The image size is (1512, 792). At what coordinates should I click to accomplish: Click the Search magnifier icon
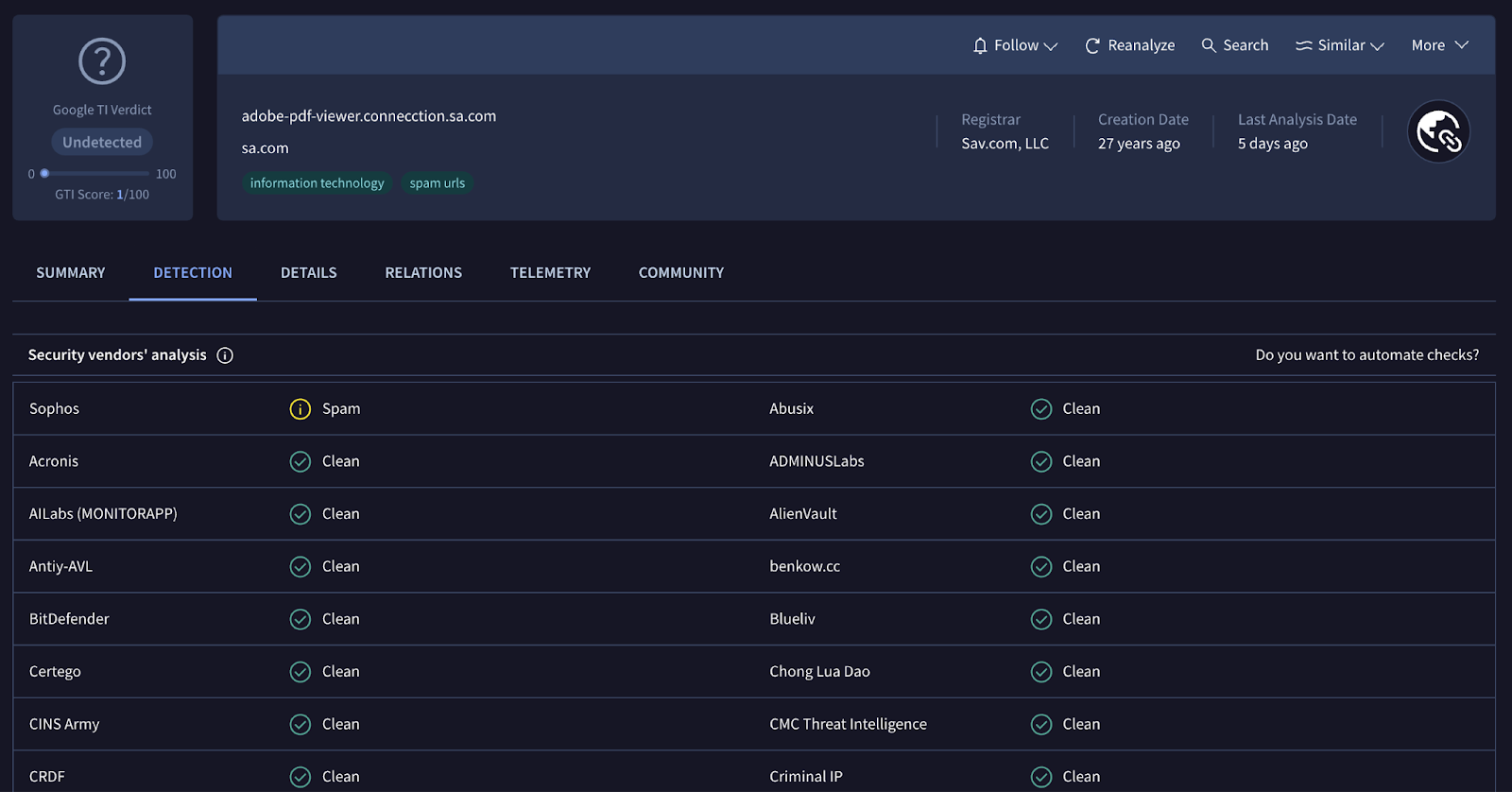tap(1209, 45)
